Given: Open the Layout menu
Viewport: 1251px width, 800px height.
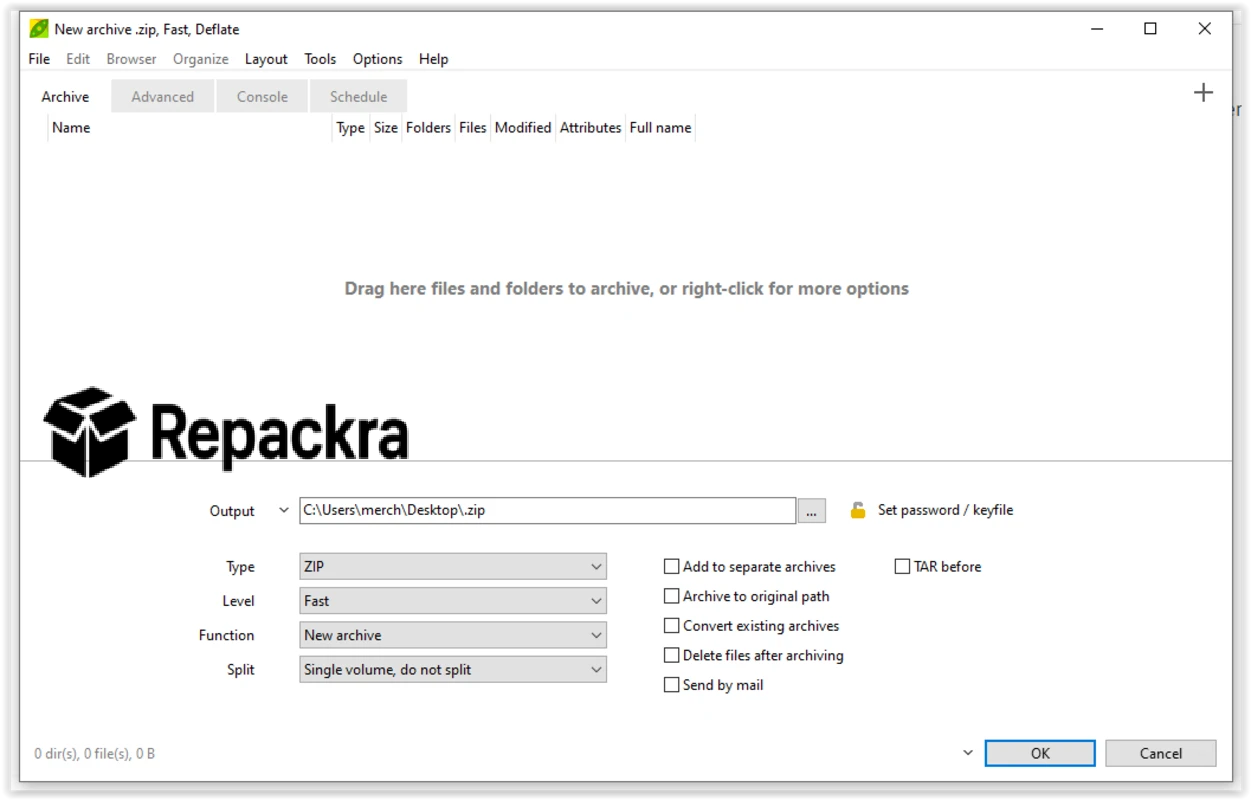Looking at the screenshot, I should (x=266, y=59).
